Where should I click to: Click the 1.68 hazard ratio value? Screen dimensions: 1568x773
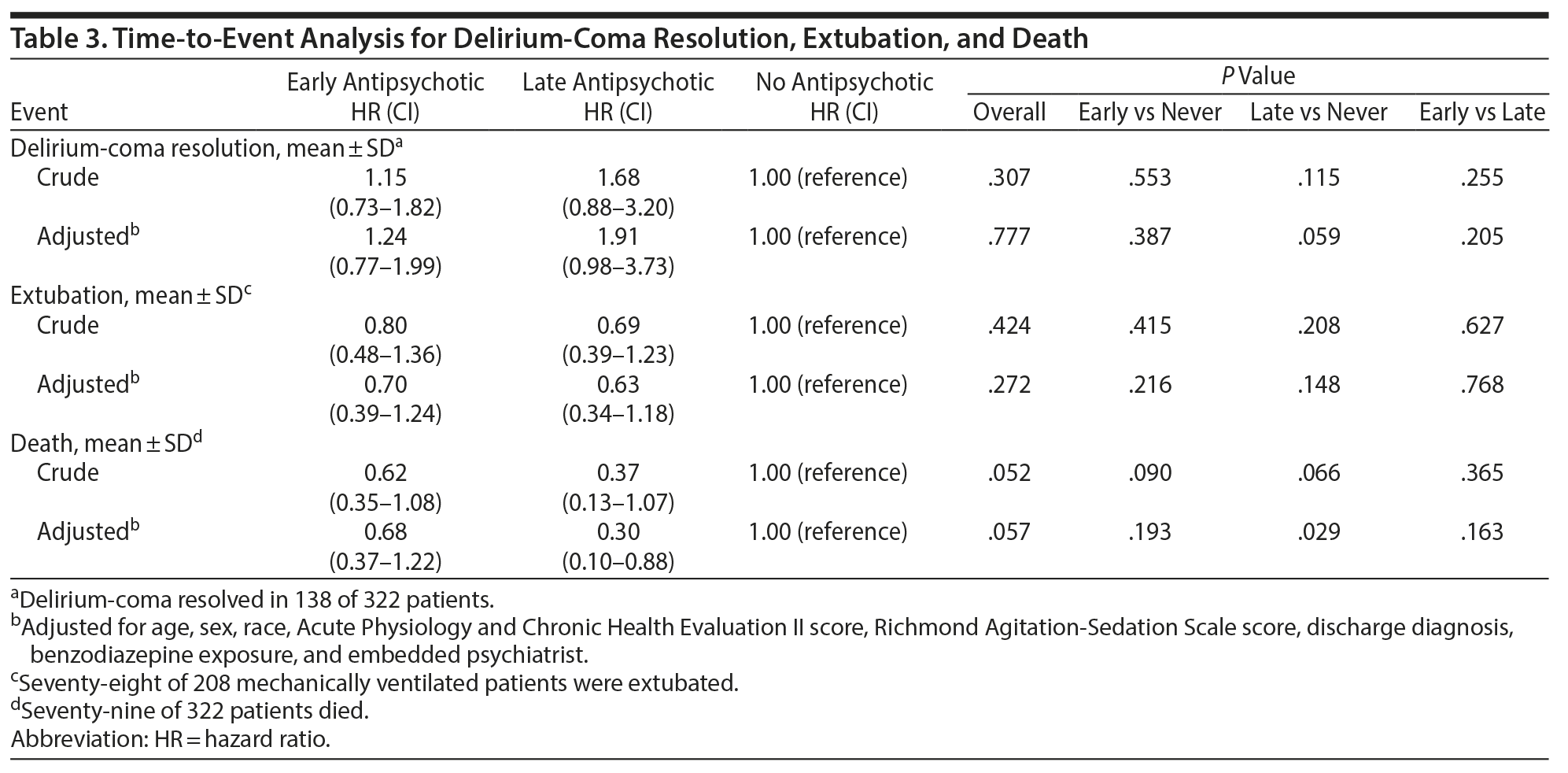pos(618,177)
